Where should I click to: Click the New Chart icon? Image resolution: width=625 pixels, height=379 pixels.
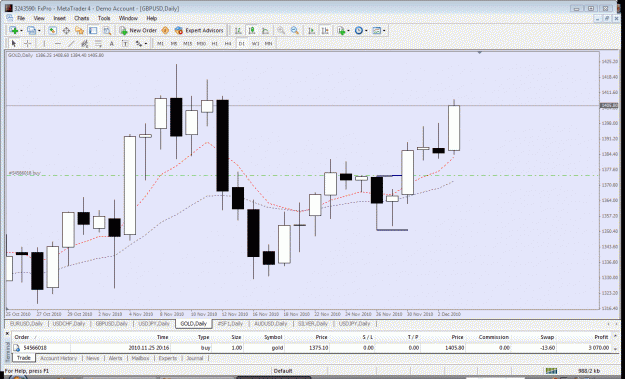click(14, 30)
